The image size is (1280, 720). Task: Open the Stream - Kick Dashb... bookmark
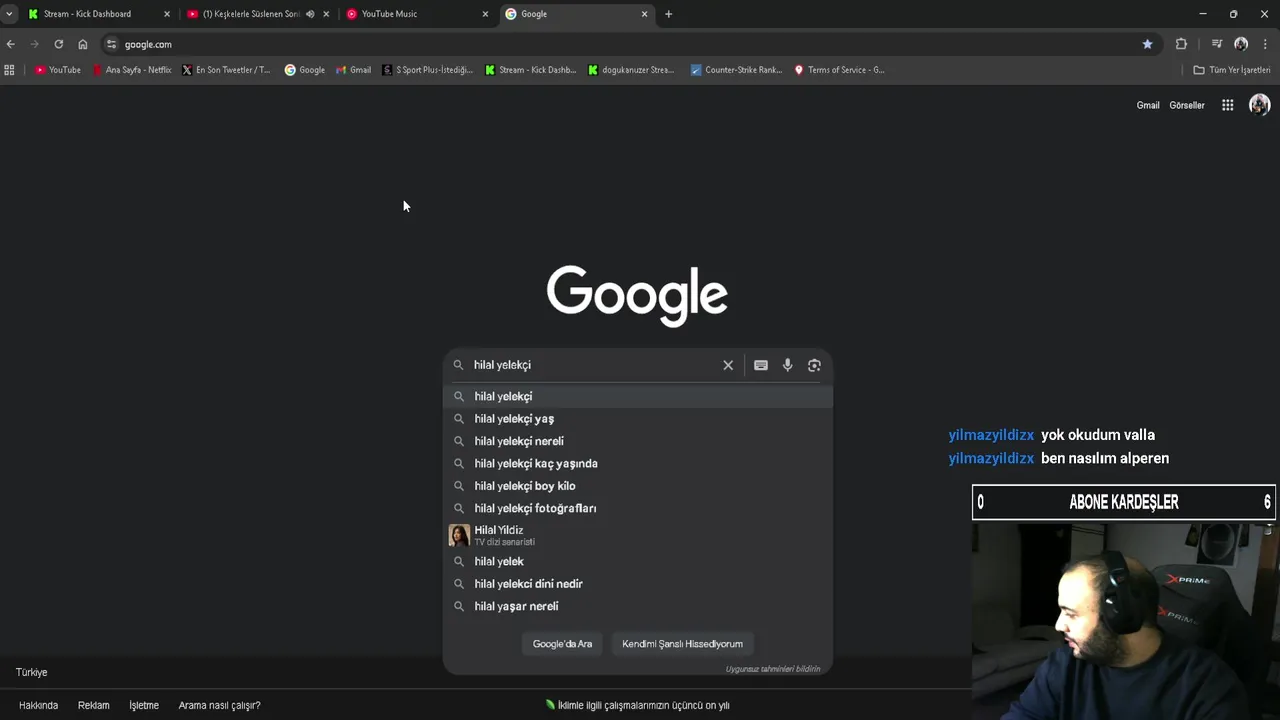pyautogui.click(x=531, y=70)
